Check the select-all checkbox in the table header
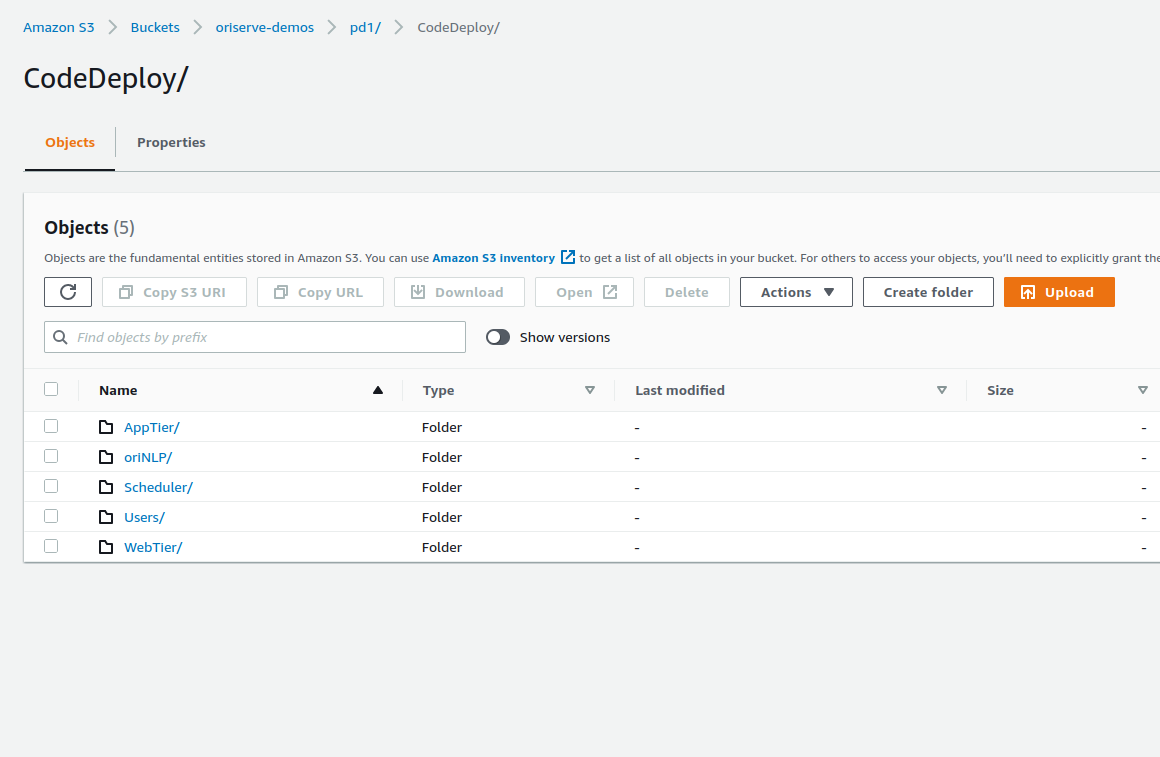 [x=51, y=389]
